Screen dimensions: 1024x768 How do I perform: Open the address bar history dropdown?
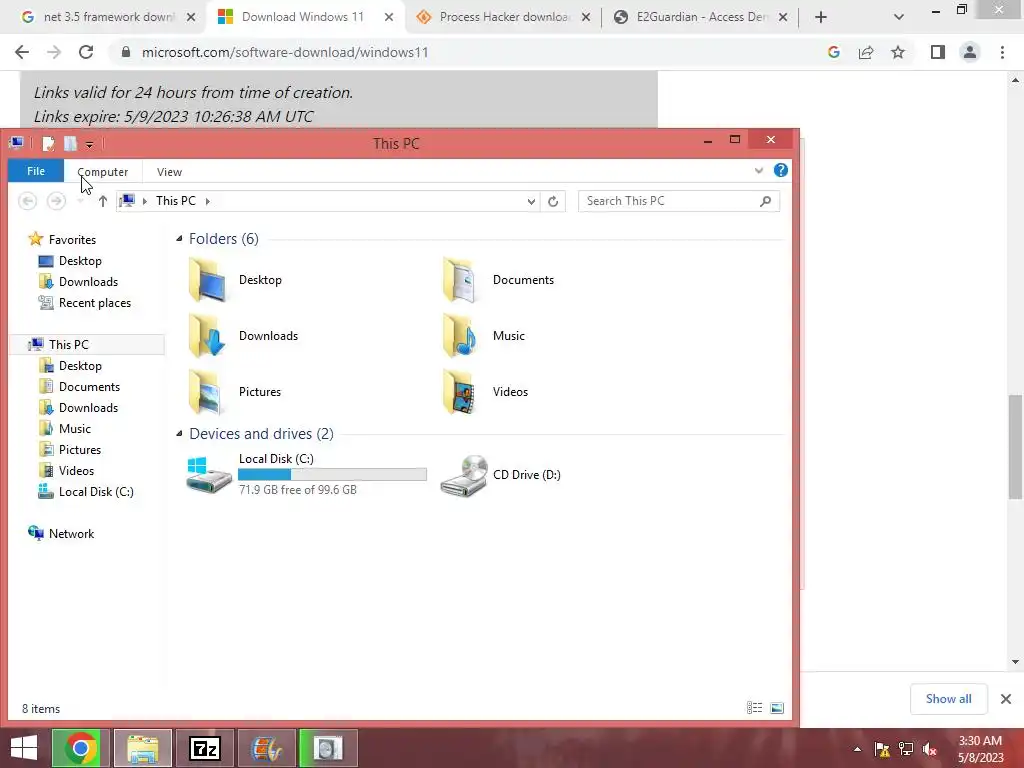pos(531,201)
